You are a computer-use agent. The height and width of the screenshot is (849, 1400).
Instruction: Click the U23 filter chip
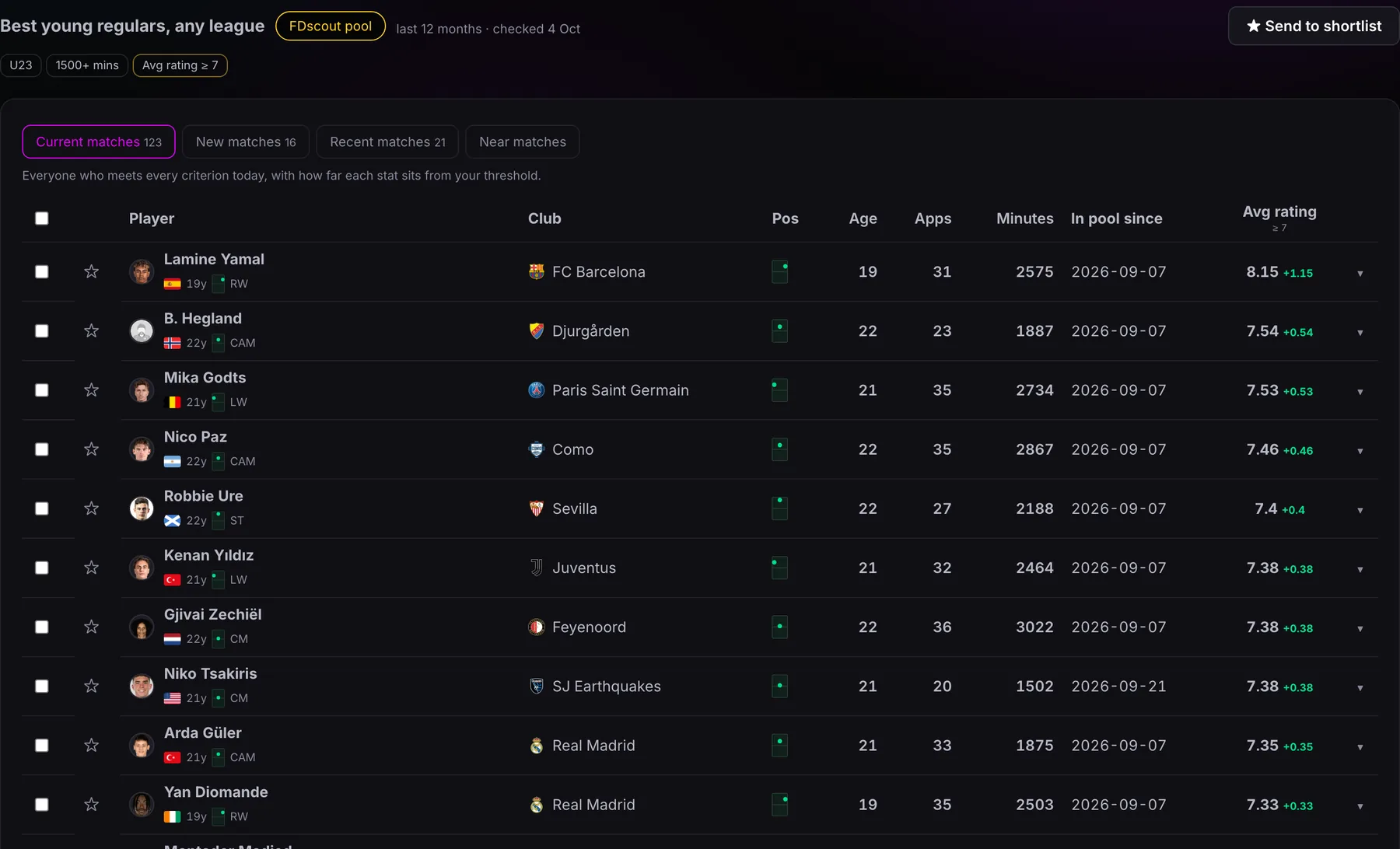pos(21,65)
